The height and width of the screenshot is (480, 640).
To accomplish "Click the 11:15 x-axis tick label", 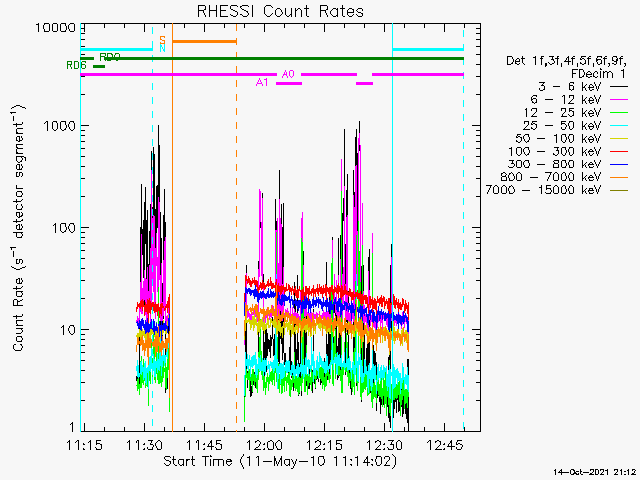I will pos(84,445).
